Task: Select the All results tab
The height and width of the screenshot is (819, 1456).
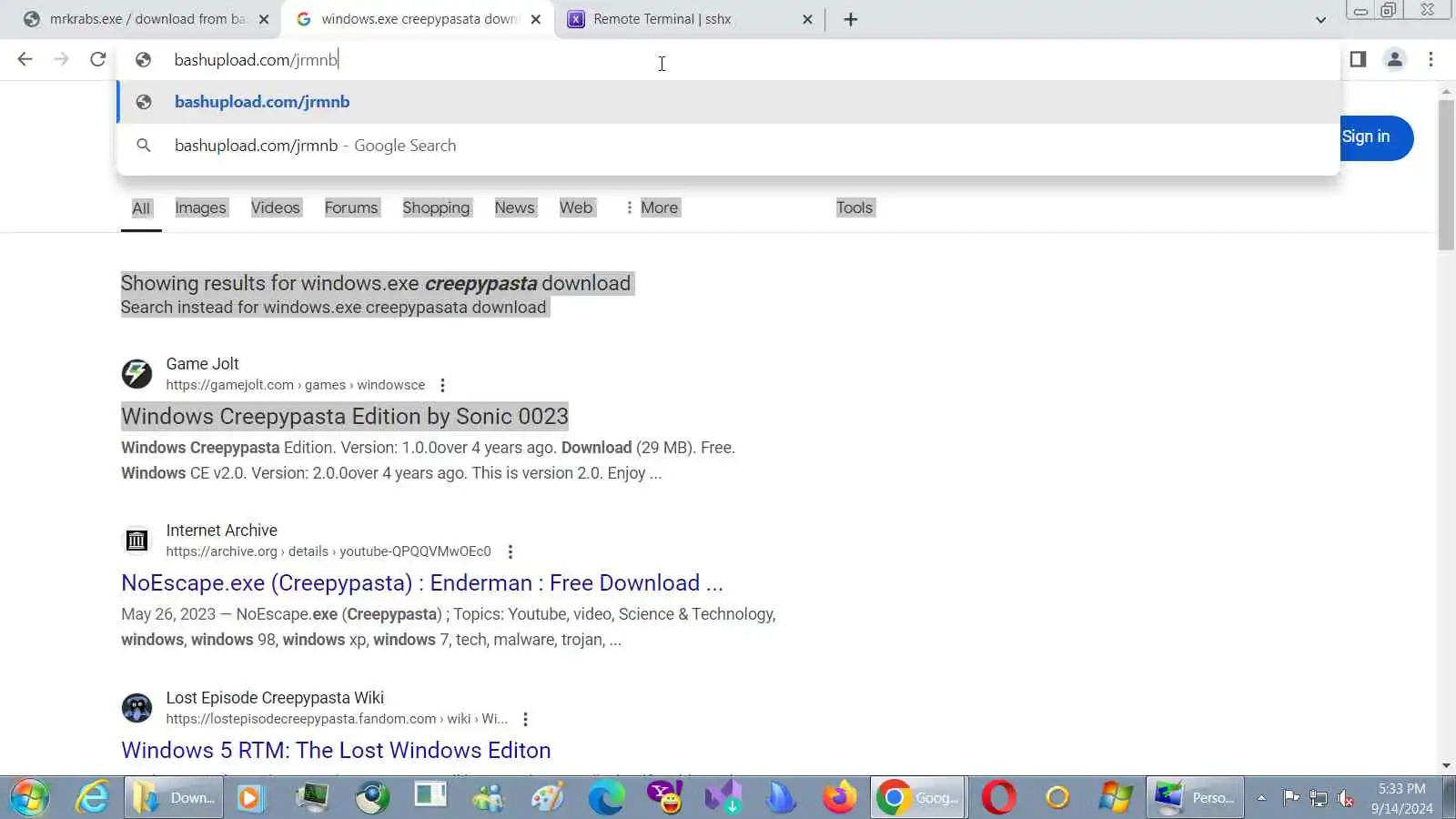Action: (141, 208)
